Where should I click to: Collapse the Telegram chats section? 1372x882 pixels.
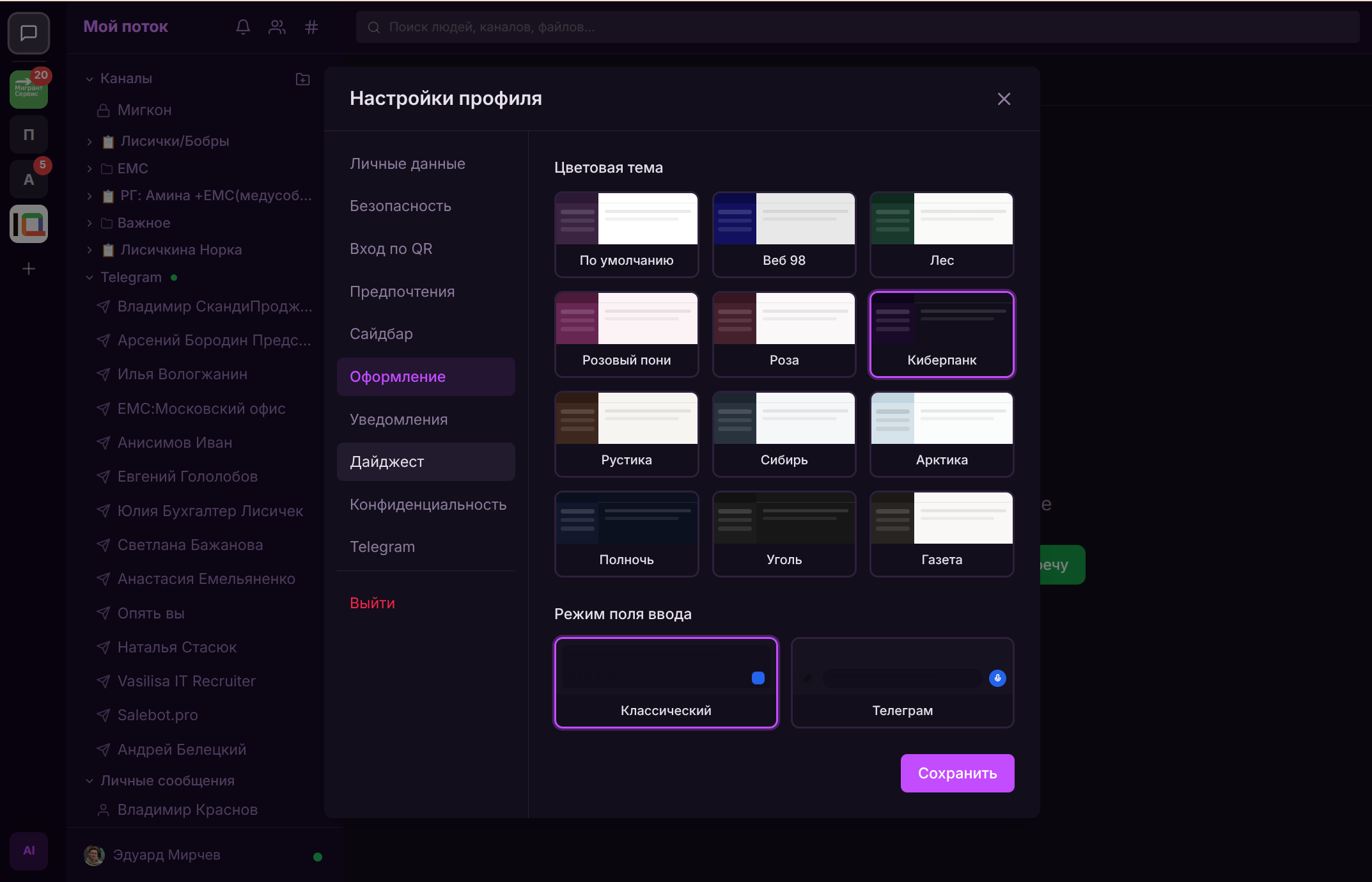click(x=90, y=278)
